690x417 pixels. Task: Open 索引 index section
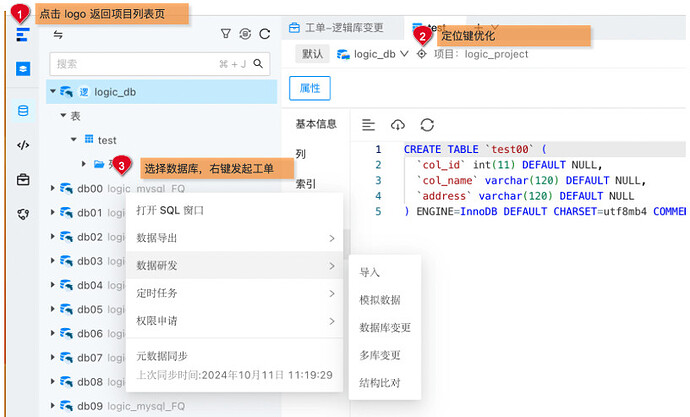pos(305,184)
